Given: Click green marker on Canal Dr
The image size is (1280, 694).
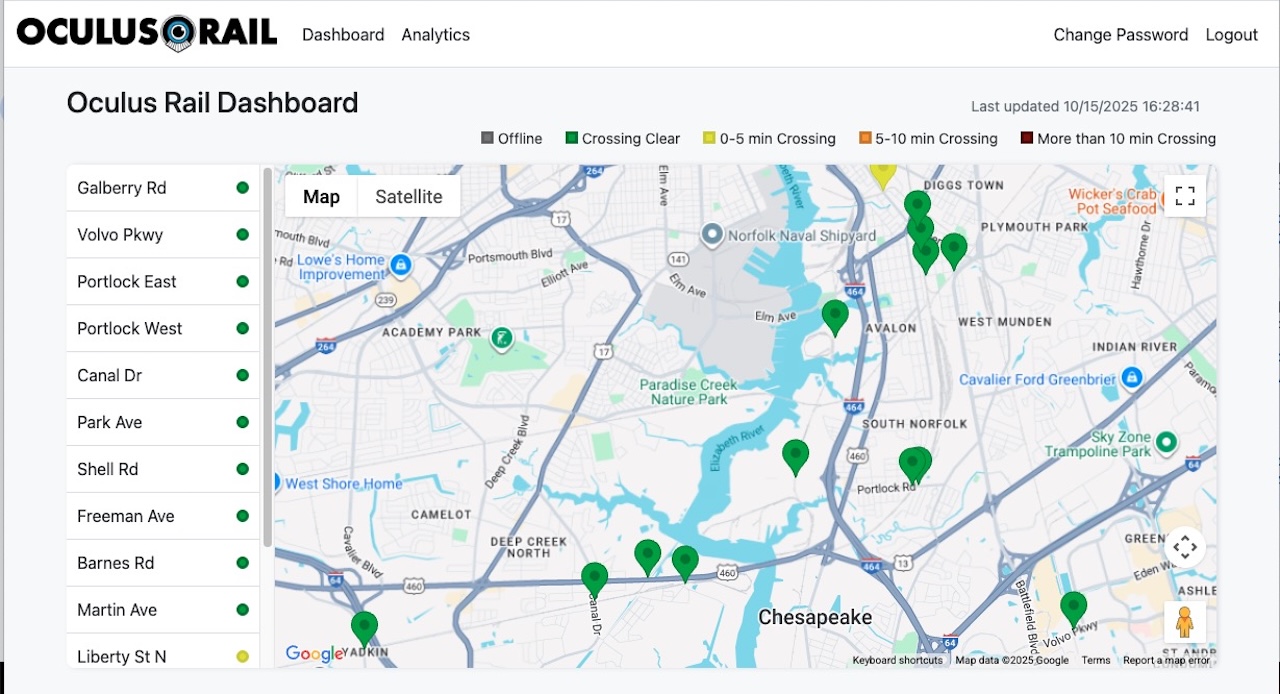Looking at the screenshot, I should (595, 577).
